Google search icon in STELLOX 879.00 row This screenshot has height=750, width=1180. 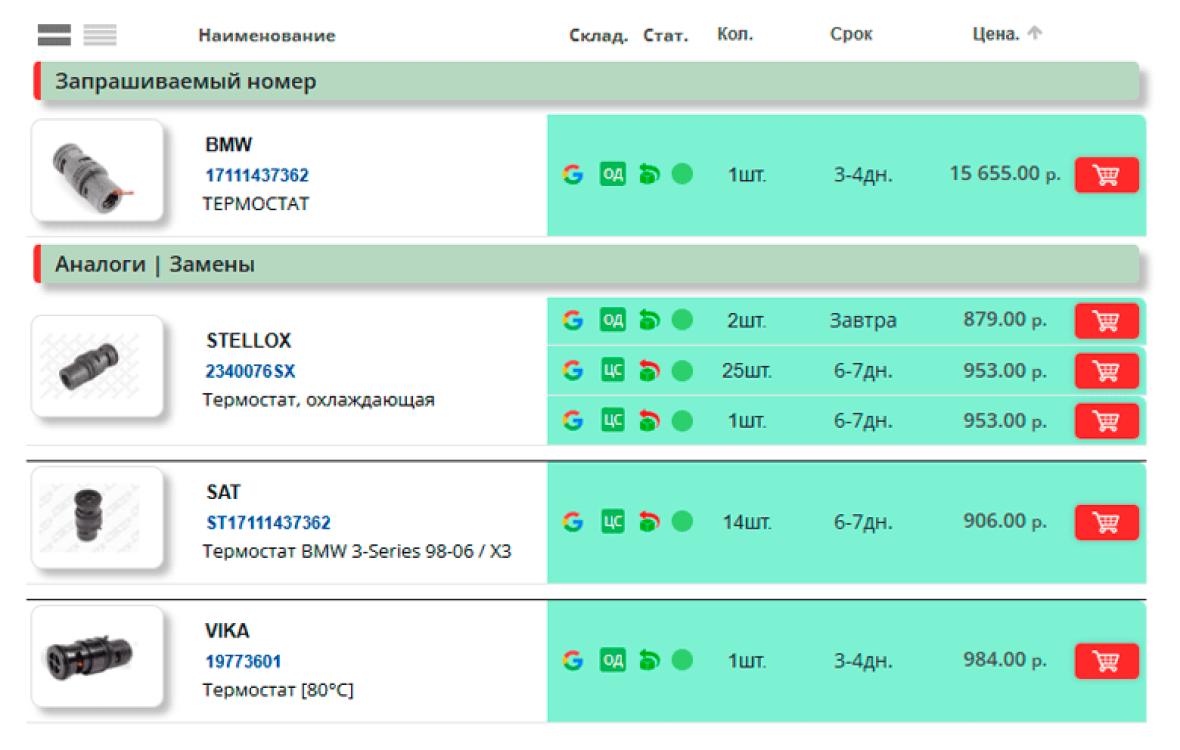click(x=573, y=320)
